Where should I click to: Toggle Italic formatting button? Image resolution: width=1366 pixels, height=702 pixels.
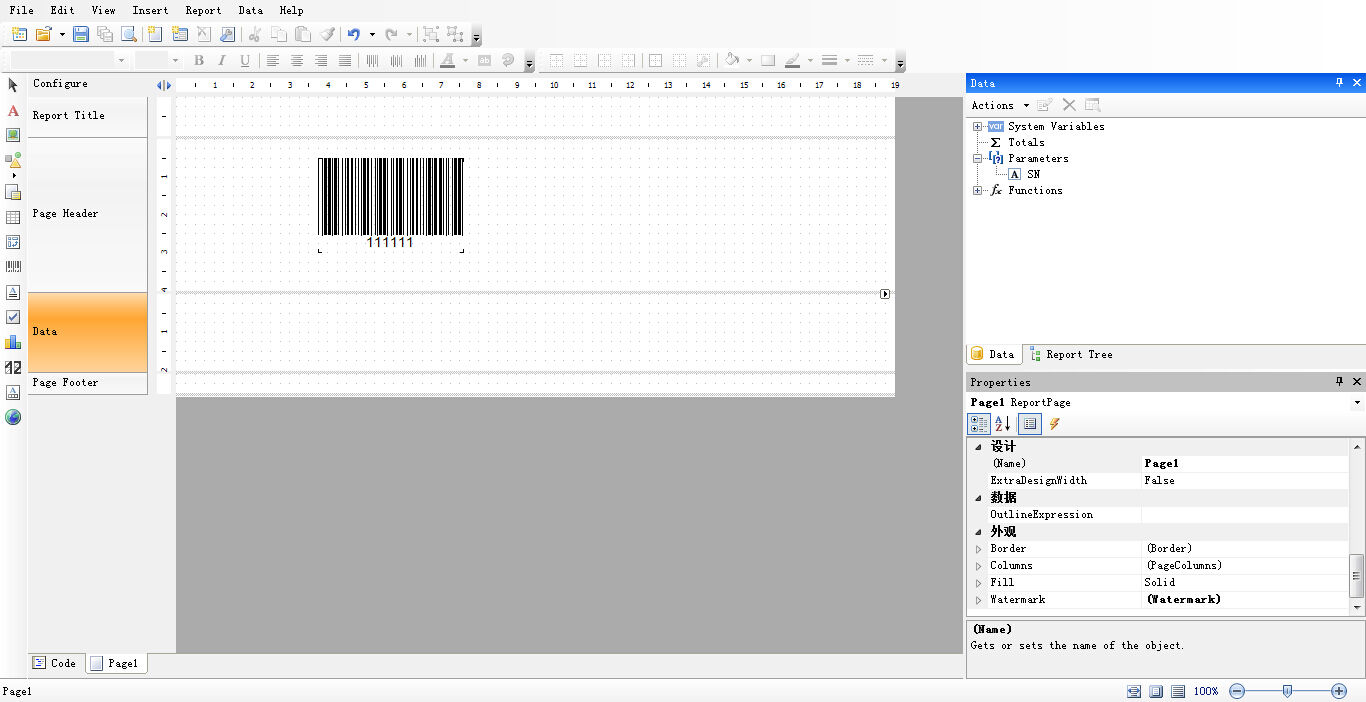tap(222, 60)
